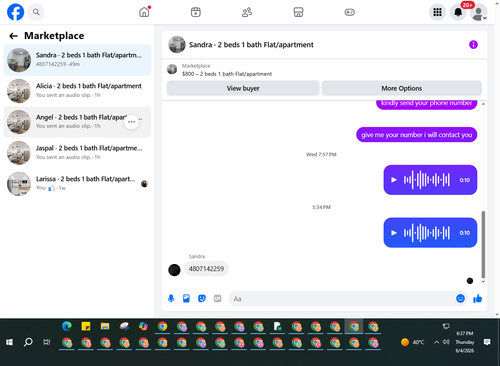The height and width of the screenshot is (366, 500).
Task: Choose a sticker
Action: (x=202, y=298)
